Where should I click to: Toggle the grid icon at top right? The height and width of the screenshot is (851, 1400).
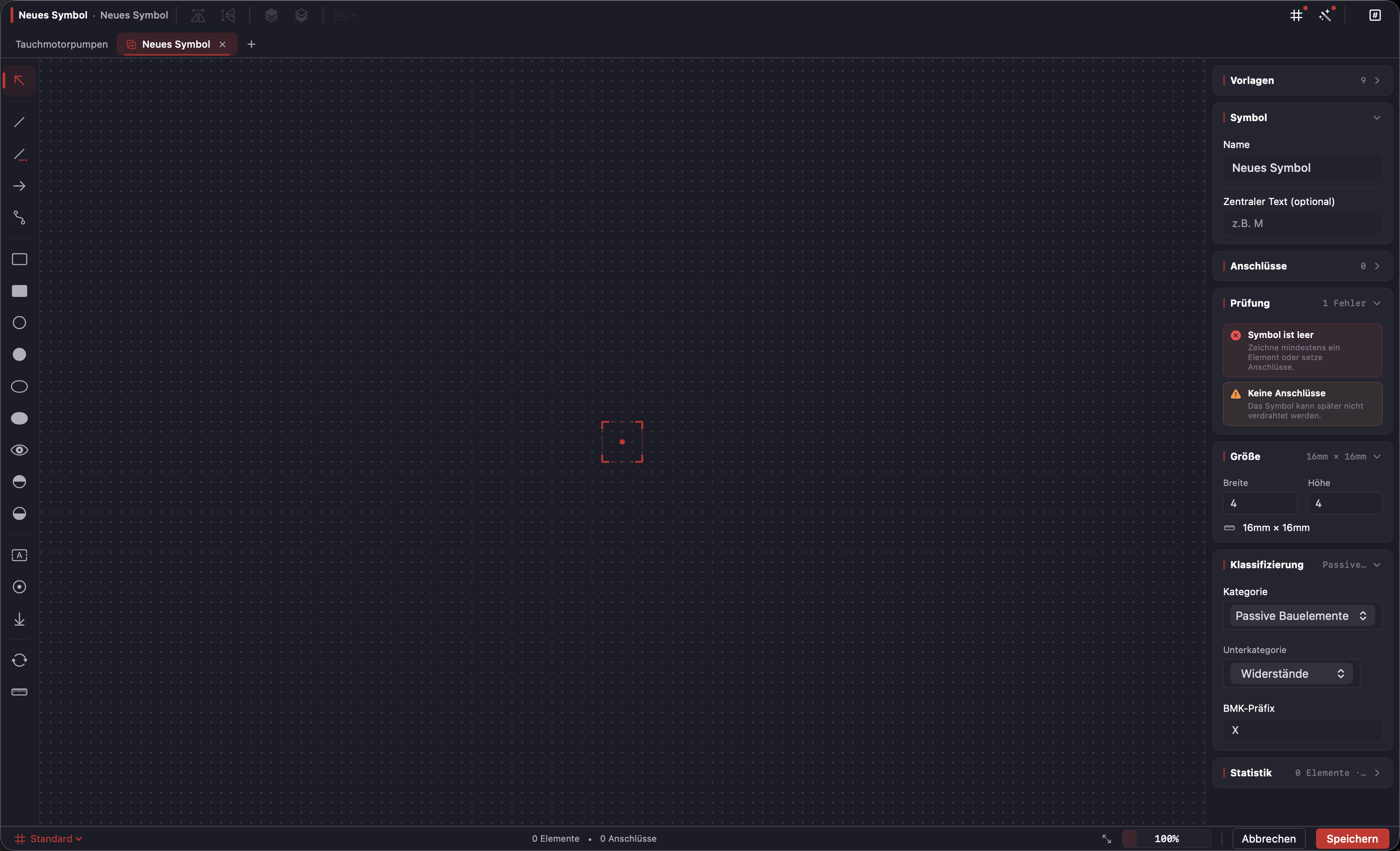point(1296,15)
